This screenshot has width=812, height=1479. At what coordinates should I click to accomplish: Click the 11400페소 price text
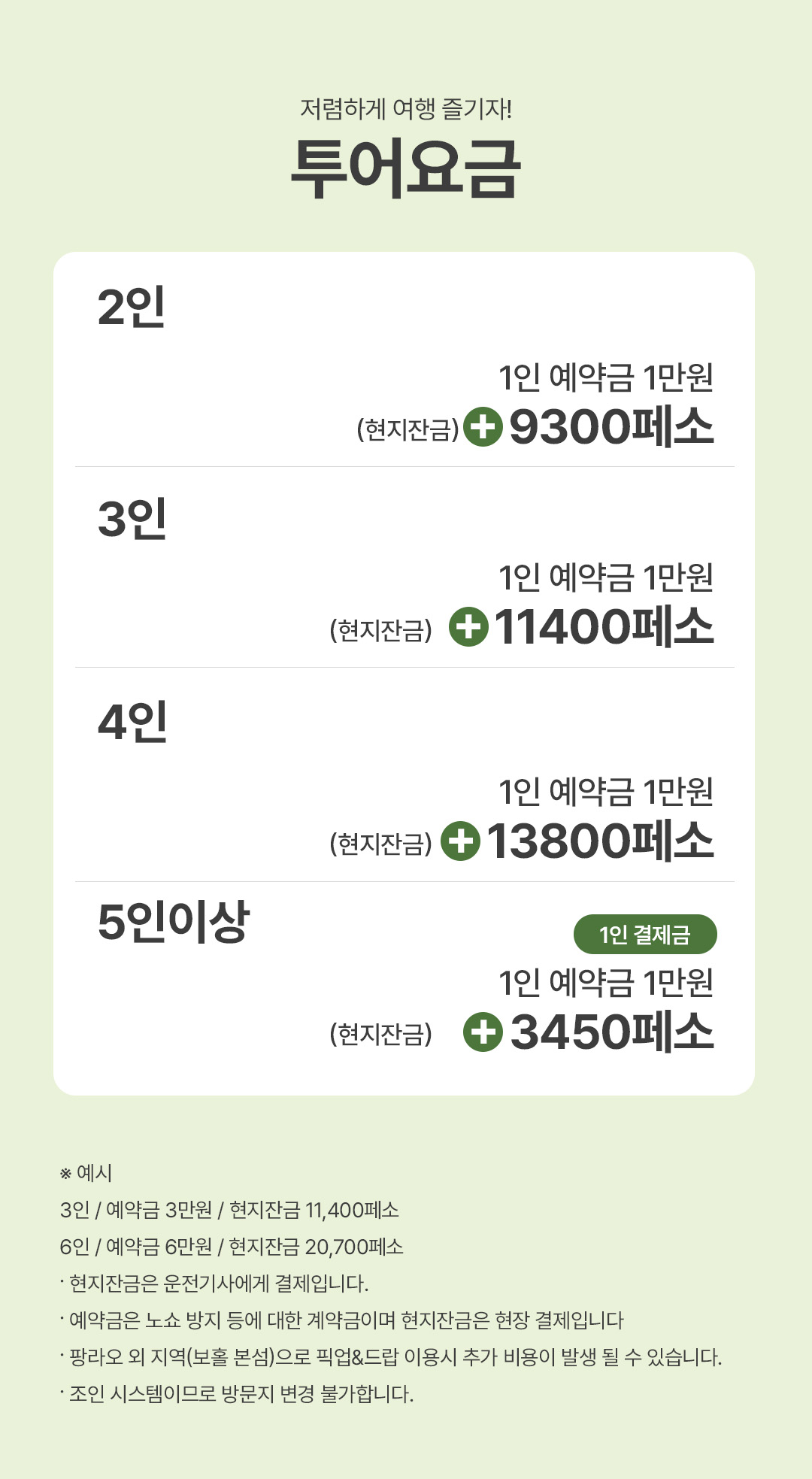coord(604,626)
